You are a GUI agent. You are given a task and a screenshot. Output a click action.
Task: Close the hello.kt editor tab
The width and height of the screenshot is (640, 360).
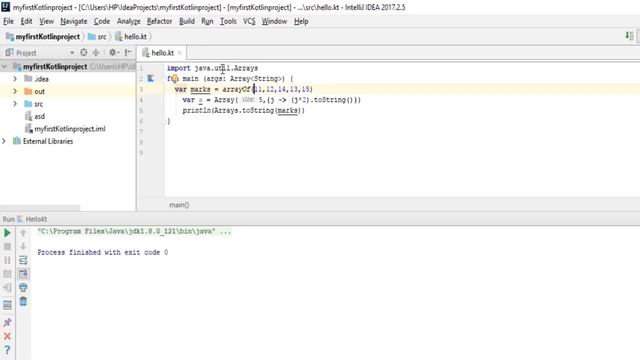pos(180,53)
